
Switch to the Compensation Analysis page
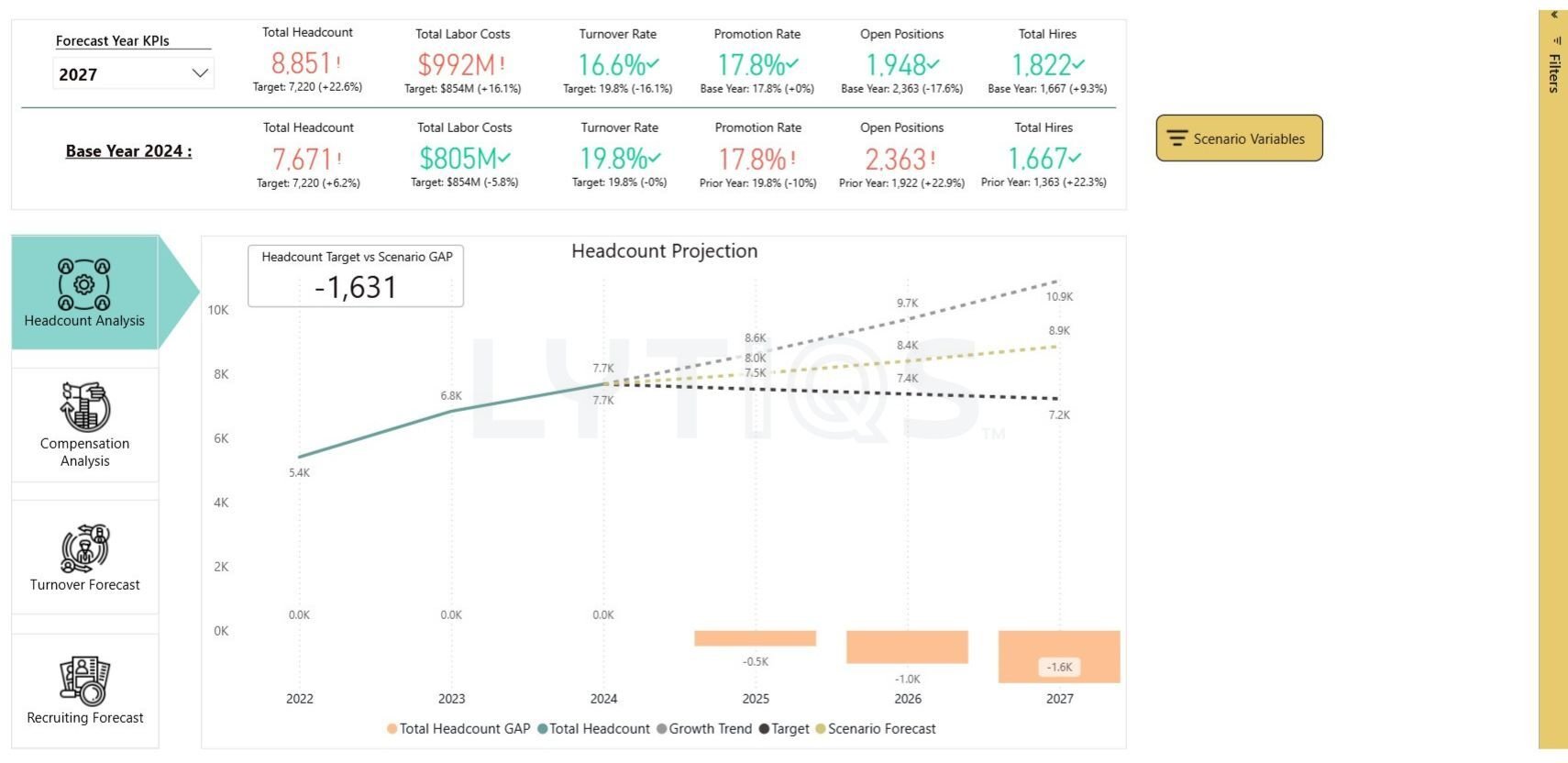point(85,451)
